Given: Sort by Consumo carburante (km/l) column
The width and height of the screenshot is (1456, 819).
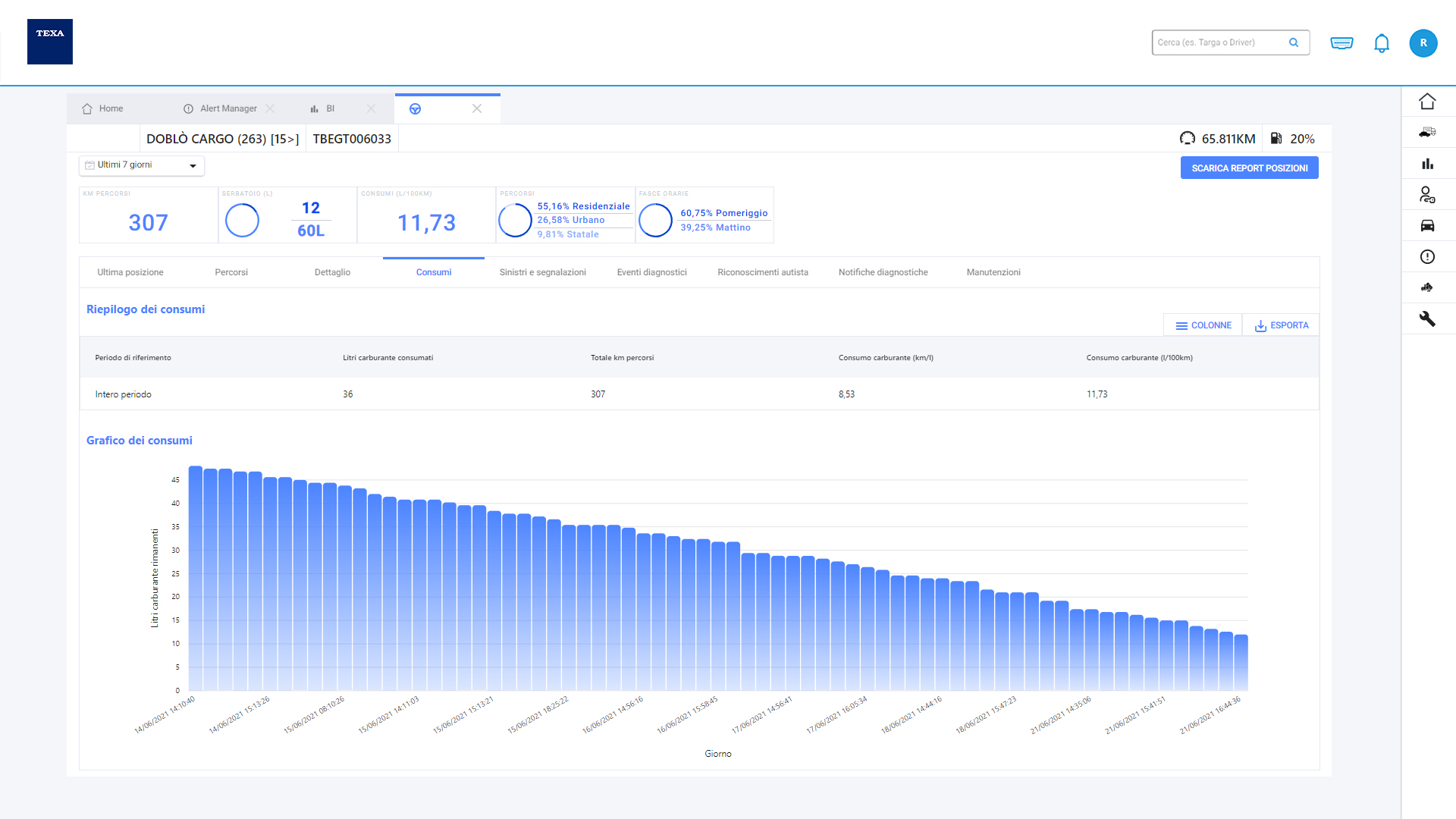Looking at the screenshot, I should [x=886, y=358].
